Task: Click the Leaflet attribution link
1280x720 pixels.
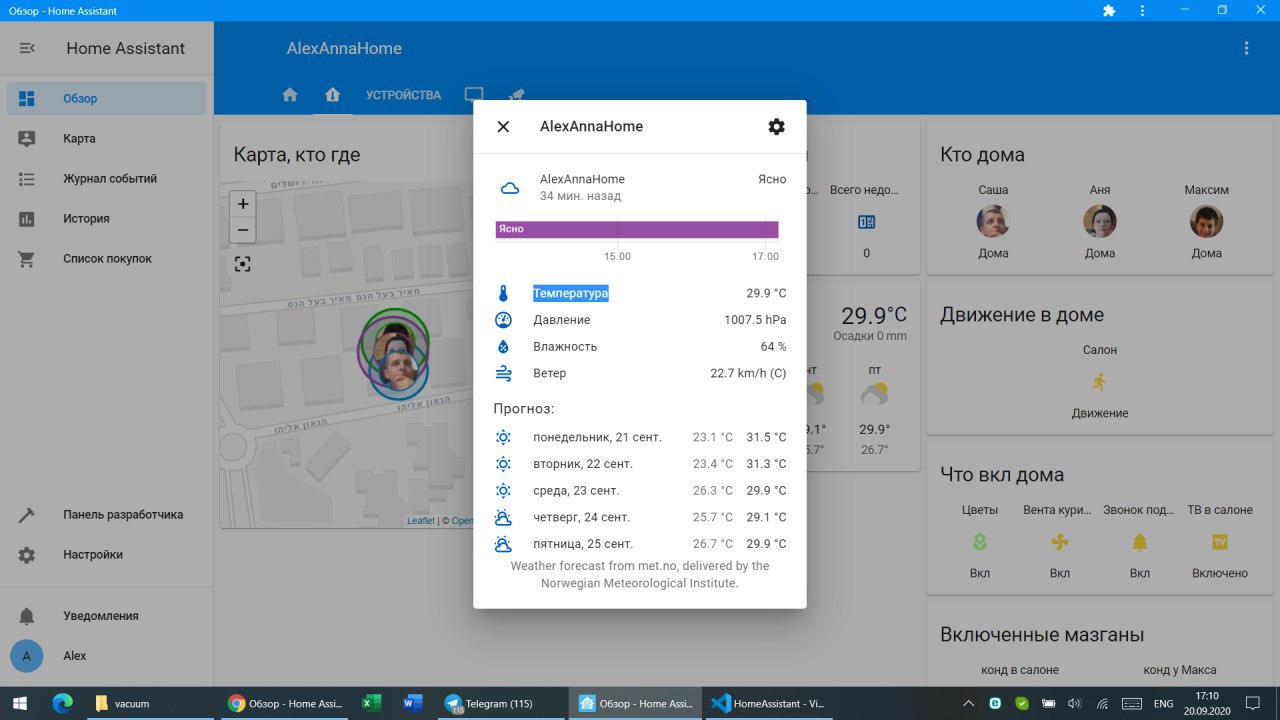Action: [421, 521]
